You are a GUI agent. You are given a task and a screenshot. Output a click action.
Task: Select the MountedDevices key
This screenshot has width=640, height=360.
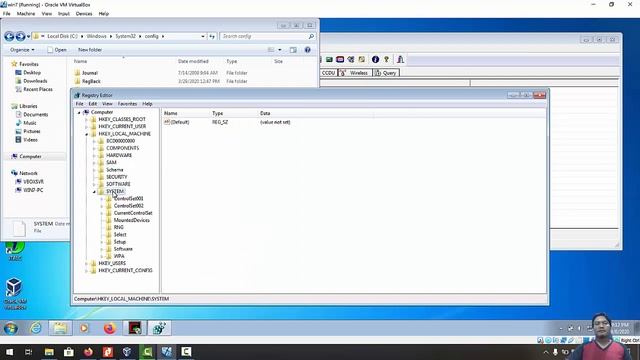click(x=131, y=220)
